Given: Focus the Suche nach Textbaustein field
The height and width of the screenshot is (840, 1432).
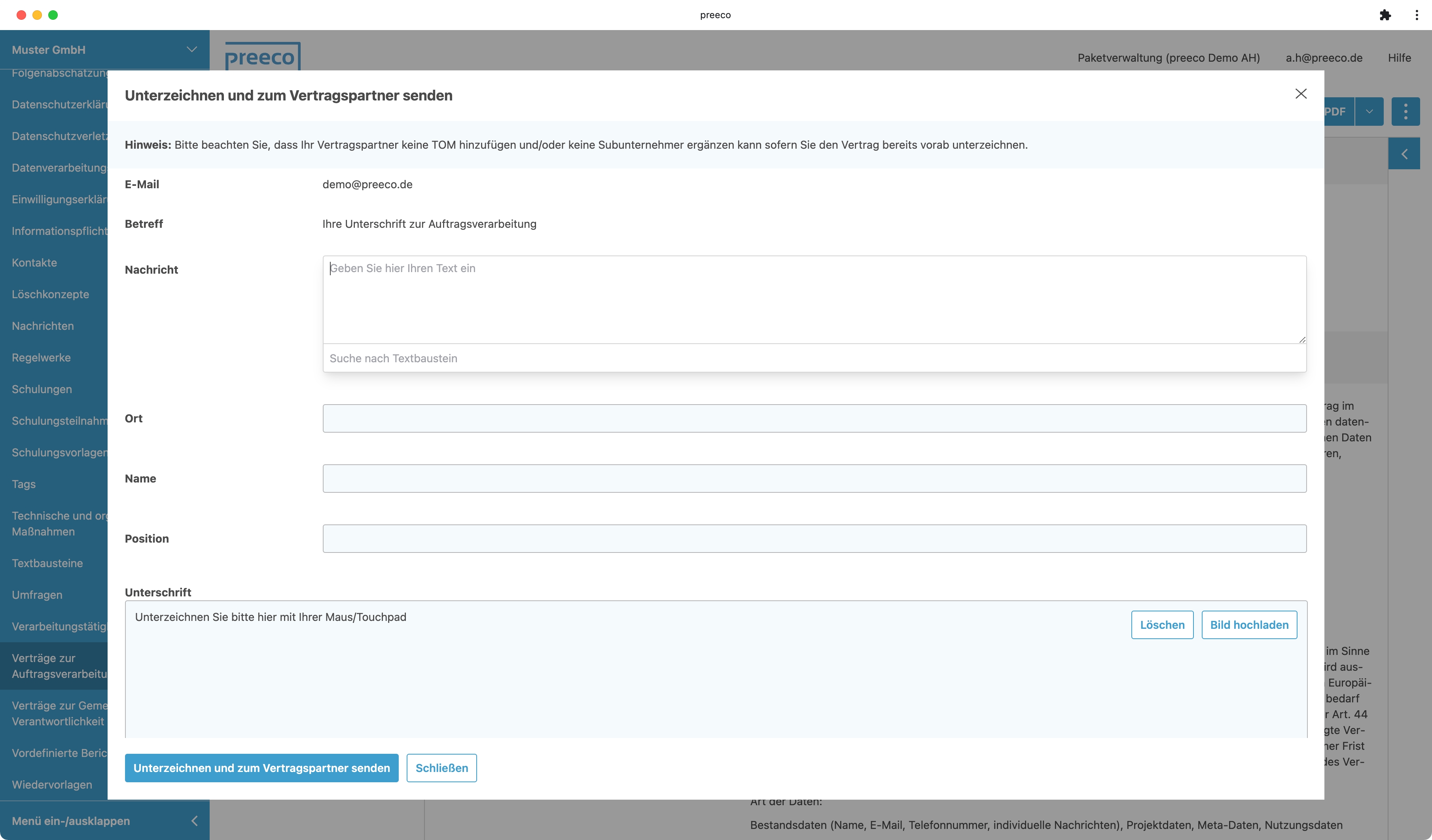Looking at the screenshot, I should click(814, 358).
